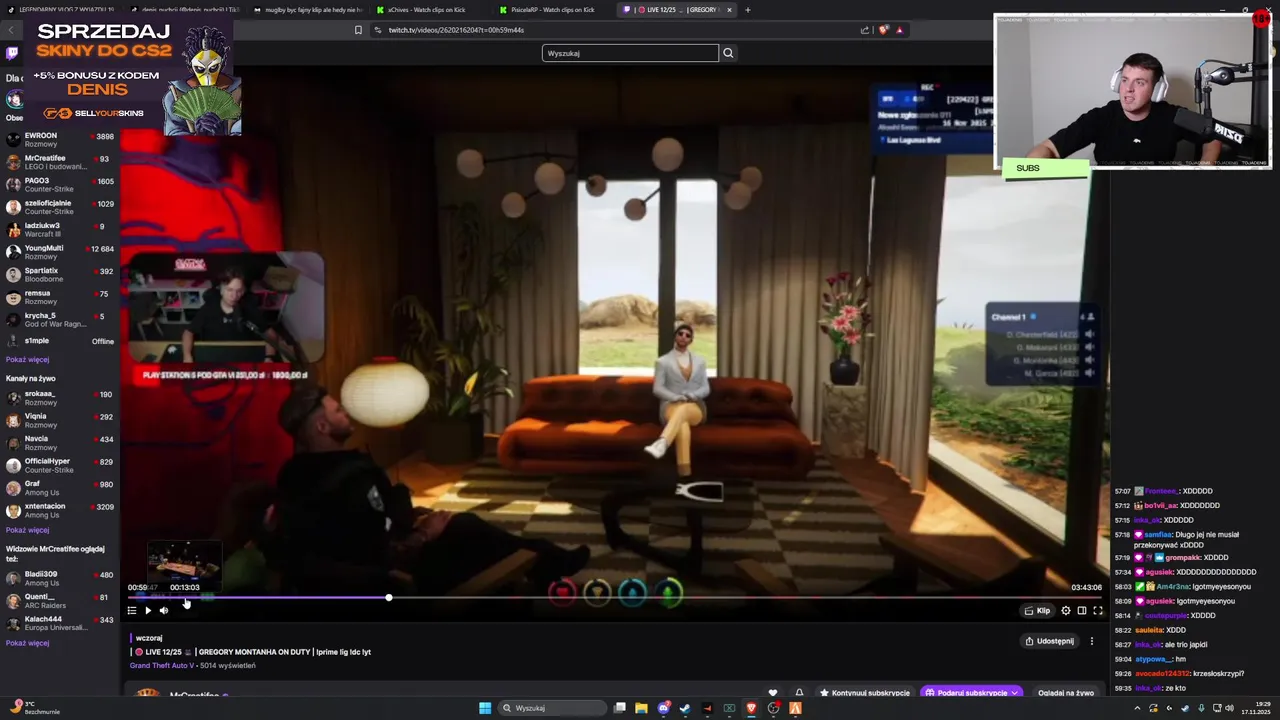This screenshot has width=1280, height=720.
Task: Open Kalach444 Europa Universalis channel
Action: coord(60,623)
